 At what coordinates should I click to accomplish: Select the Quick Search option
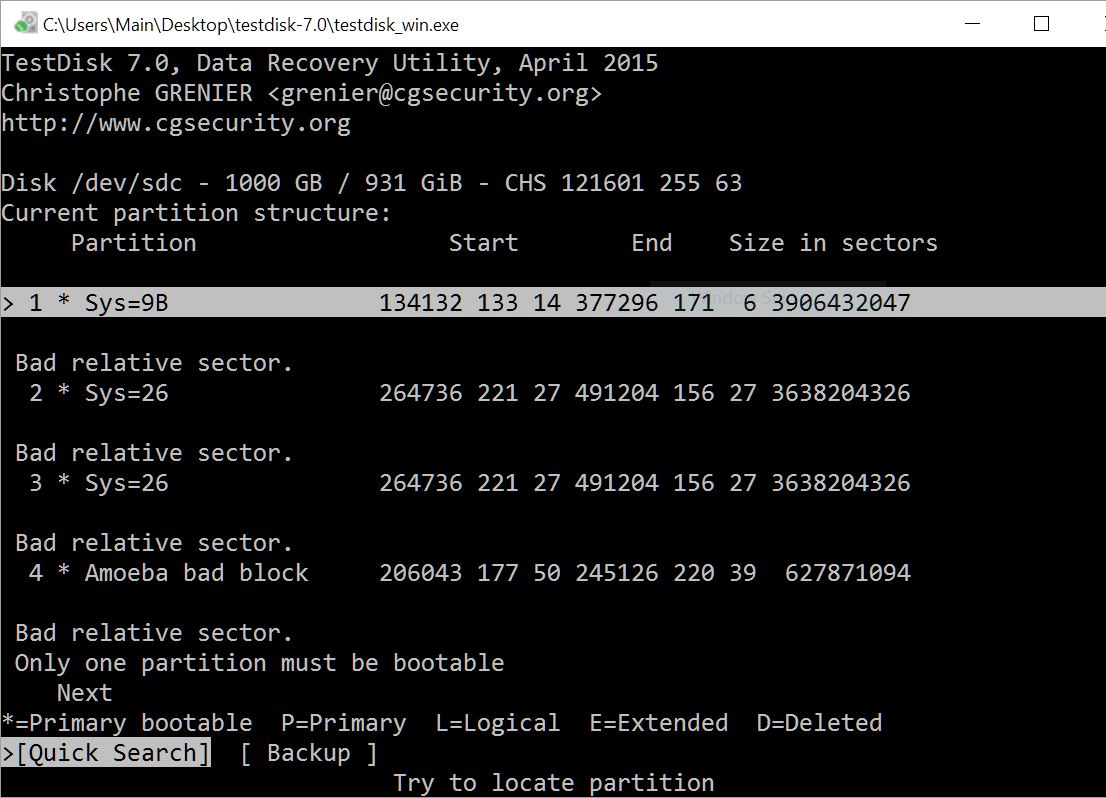click(106, 753)
